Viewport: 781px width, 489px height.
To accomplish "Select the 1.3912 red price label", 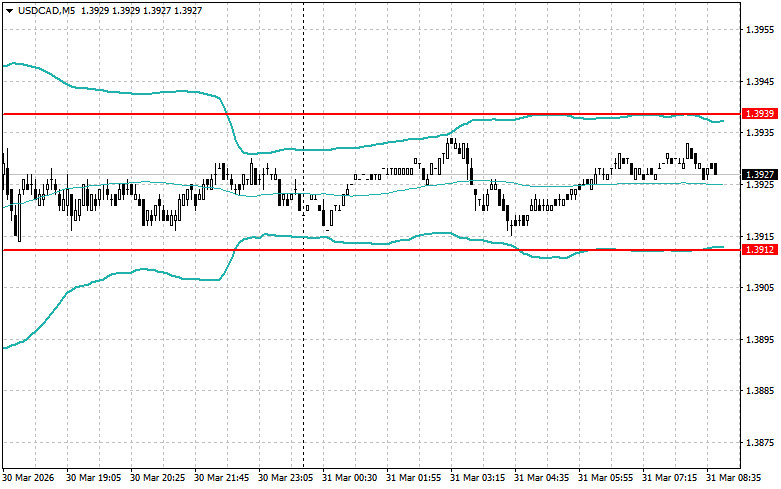I will tap(760, 249).
